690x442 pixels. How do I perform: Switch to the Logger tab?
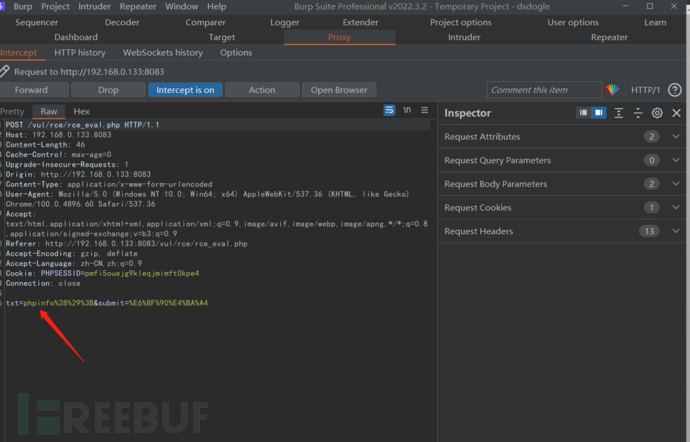[x=285, y=22]
